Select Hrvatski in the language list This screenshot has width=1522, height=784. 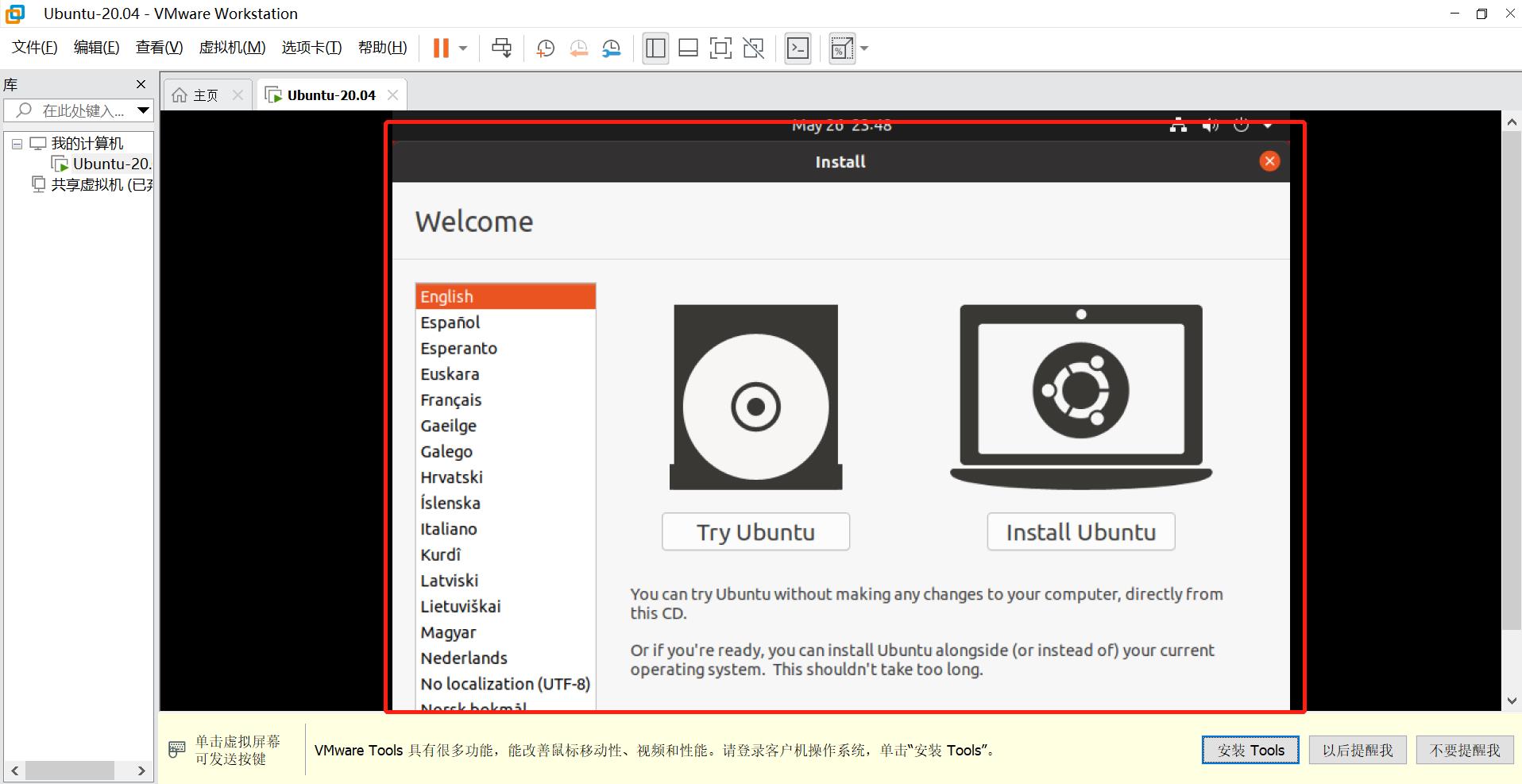pyautogui.click(x=505, y=477)
